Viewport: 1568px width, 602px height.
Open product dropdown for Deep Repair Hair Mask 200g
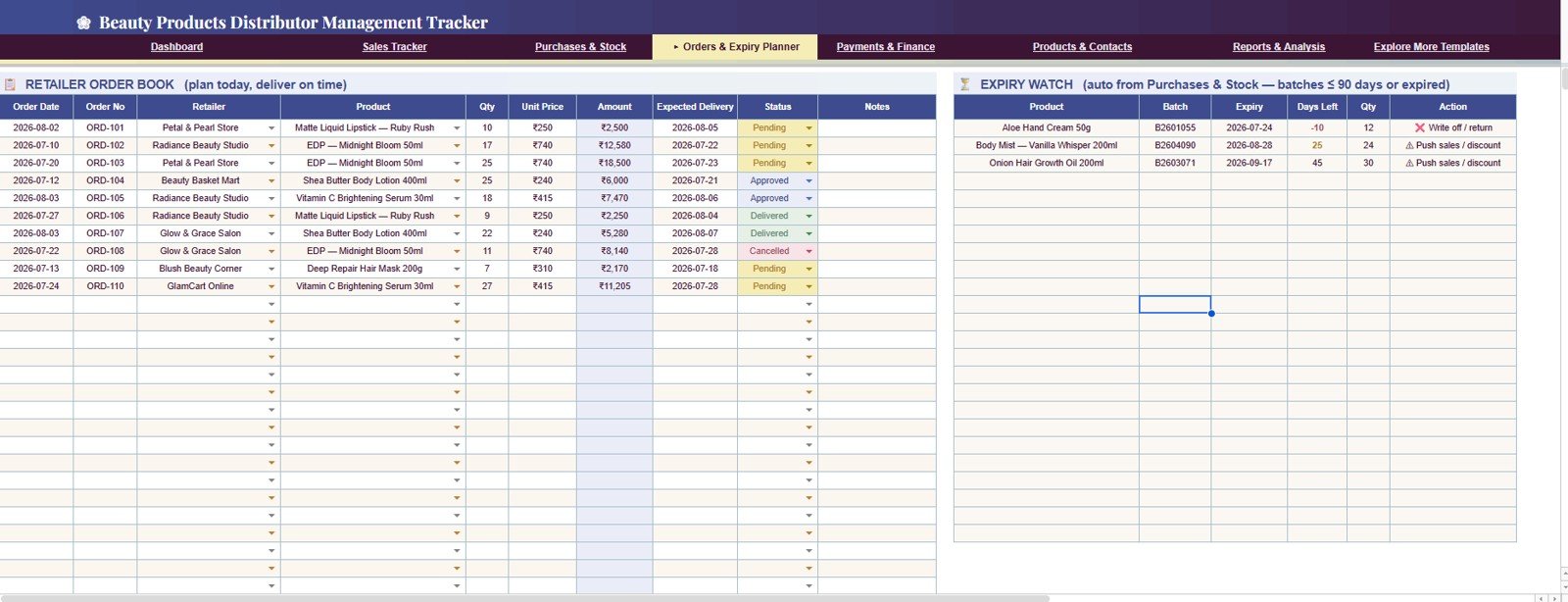[x=457, y=269]
